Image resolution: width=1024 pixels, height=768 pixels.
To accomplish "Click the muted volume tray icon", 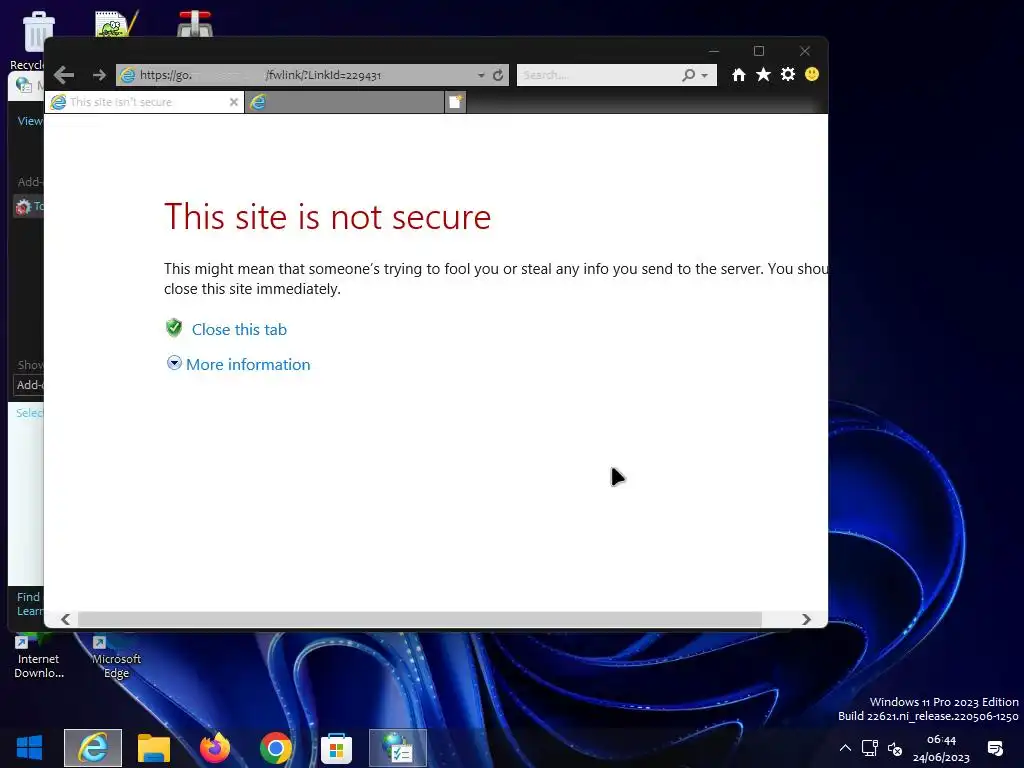I will tap(895, 748).
